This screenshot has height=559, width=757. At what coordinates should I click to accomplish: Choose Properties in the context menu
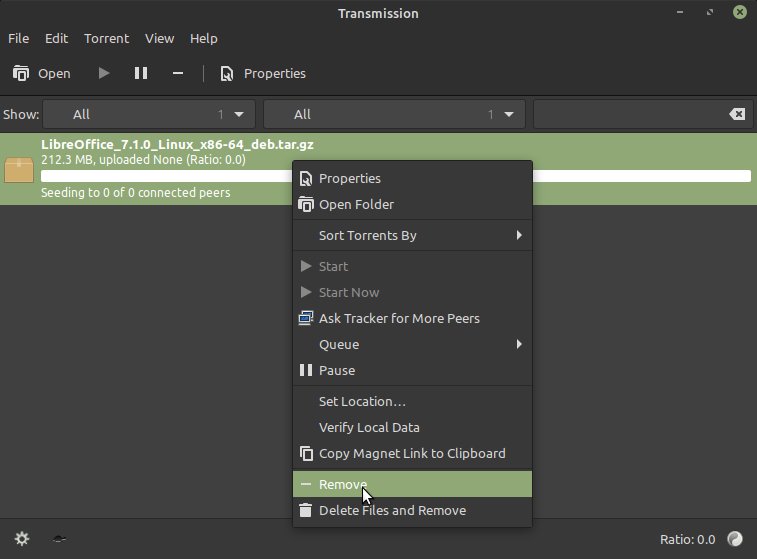click(x=412, y=179)
